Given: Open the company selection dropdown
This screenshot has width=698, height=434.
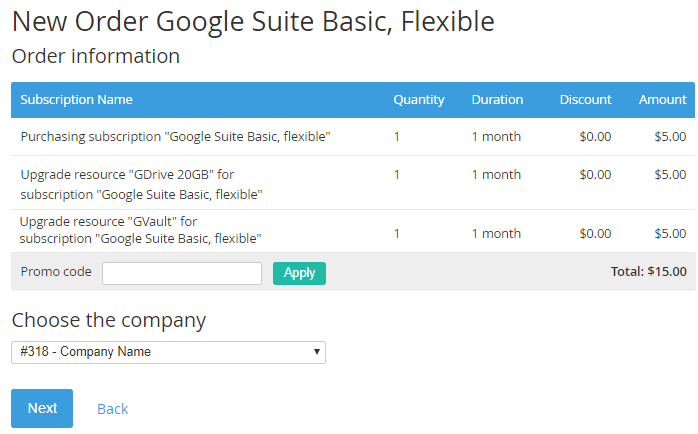Looking at the screenshot, I should [168, 352].
